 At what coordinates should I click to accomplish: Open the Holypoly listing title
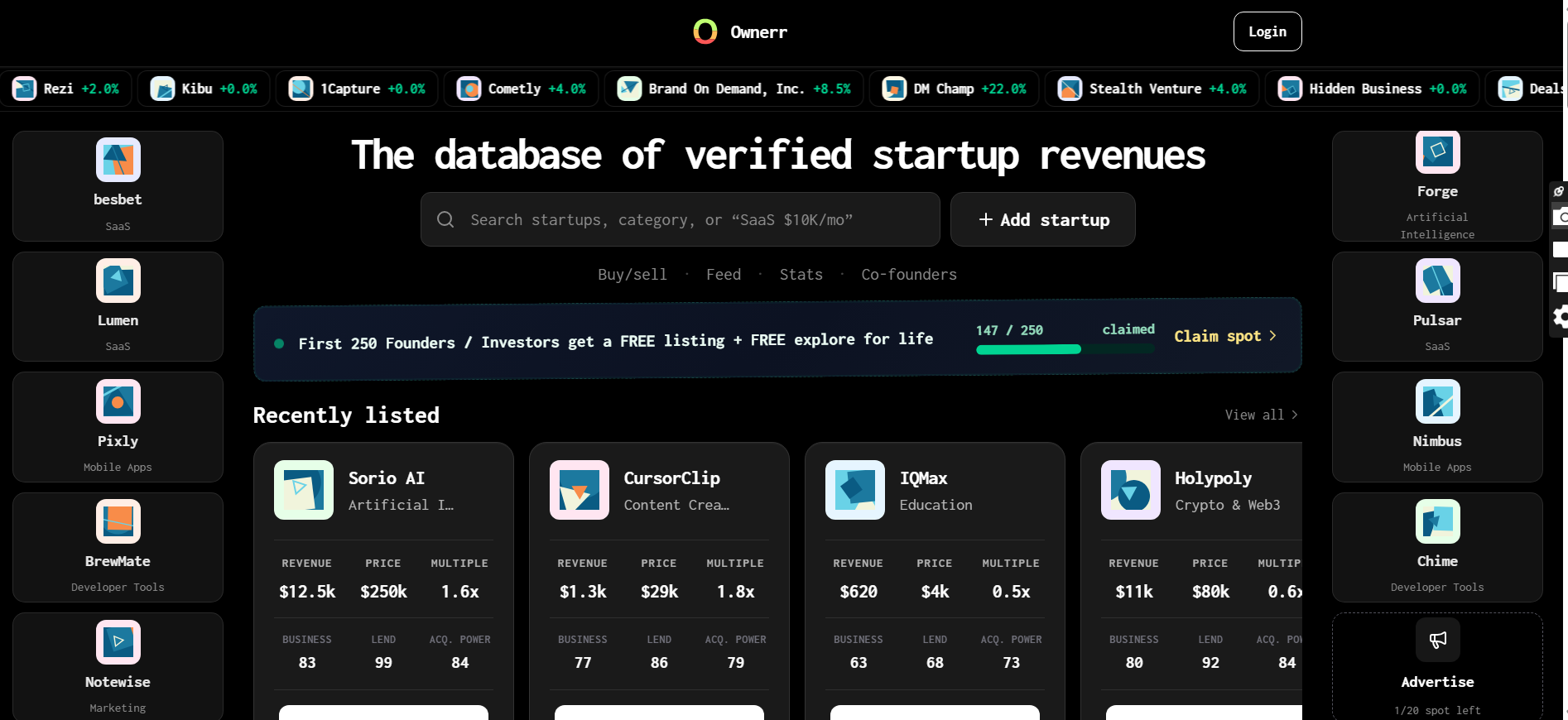coord(1214,478)
